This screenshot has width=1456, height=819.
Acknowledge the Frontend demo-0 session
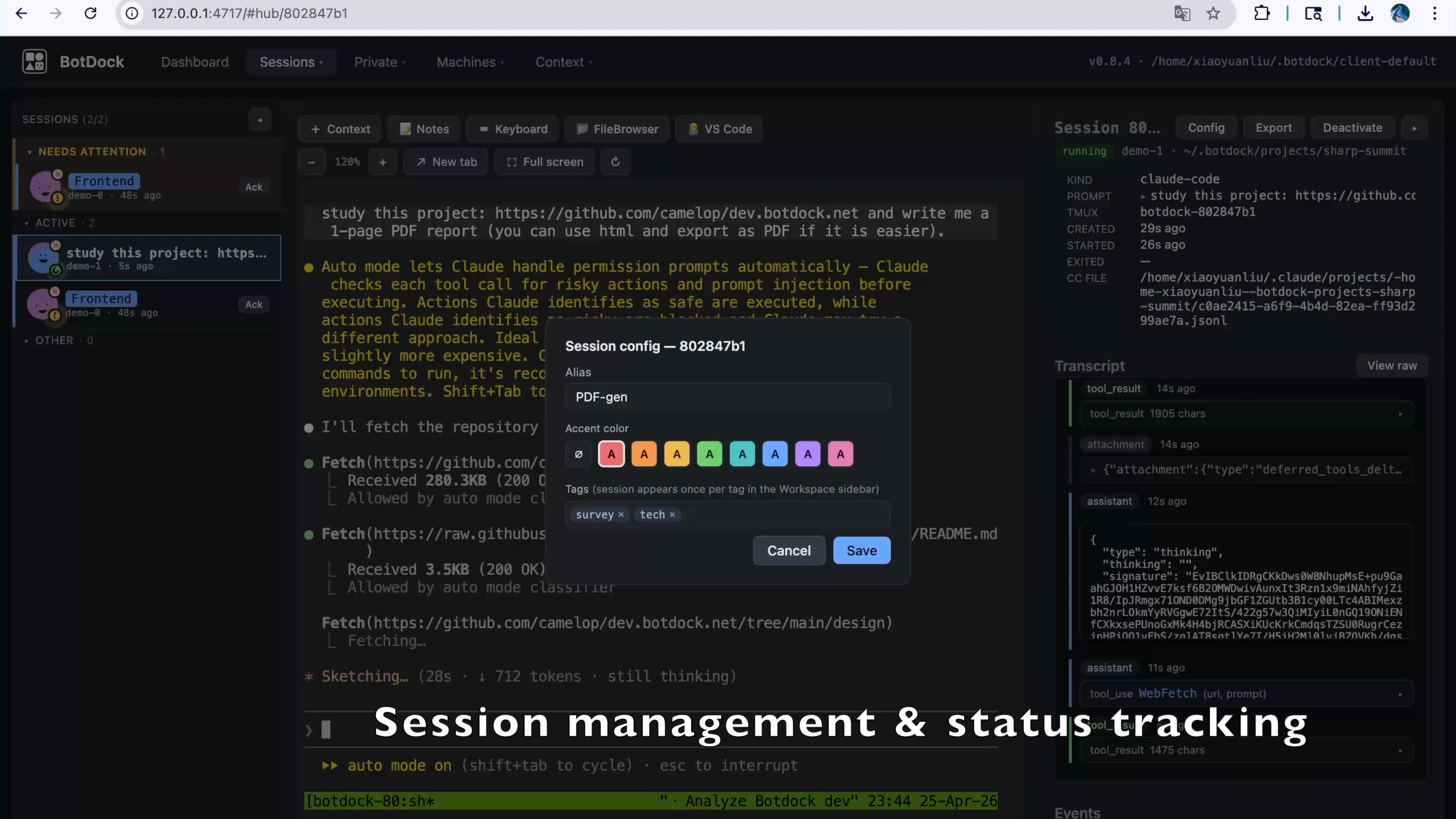tap(254, 187)
